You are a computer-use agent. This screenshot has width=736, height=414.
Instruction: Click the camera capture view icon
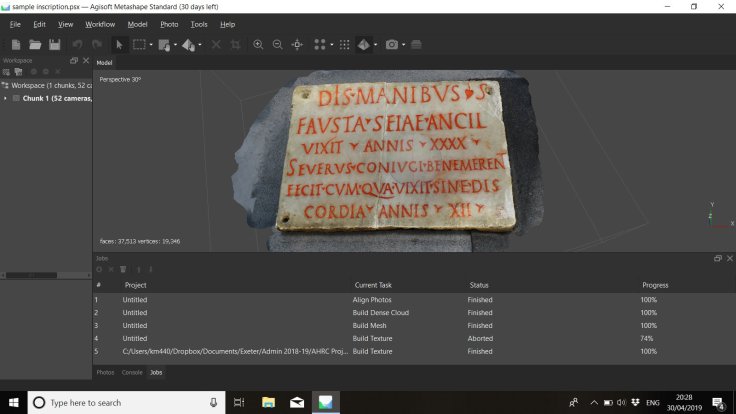(391, 44)
